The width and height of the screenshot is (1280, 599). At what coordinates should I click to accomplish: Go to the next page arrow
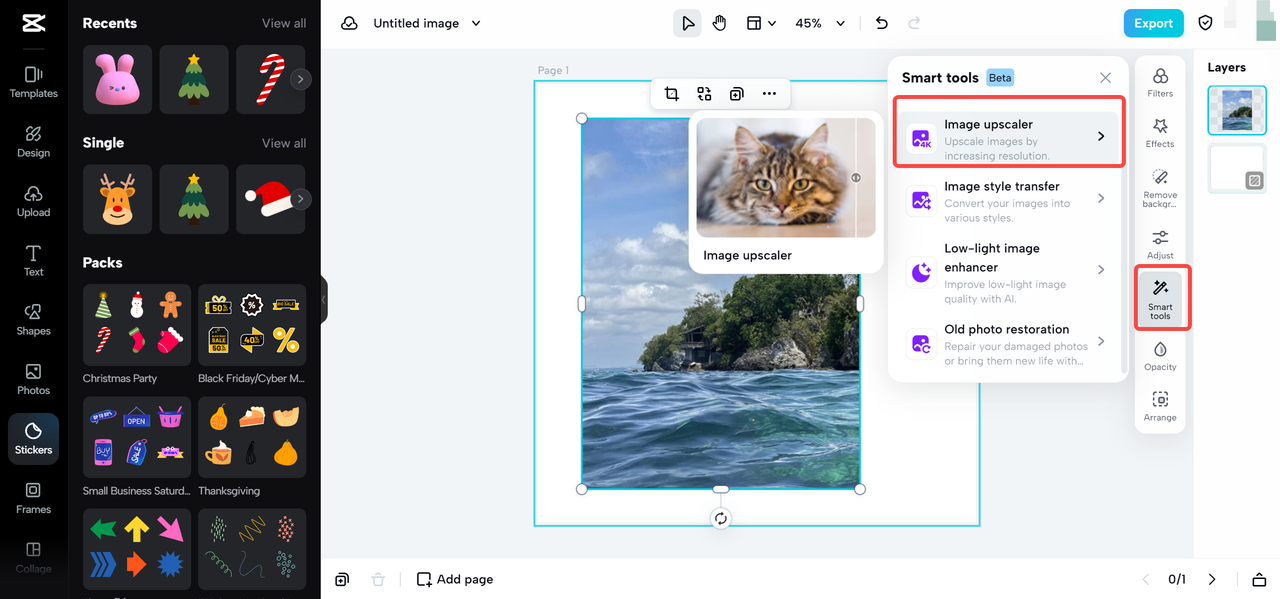(x=1212, y=579)
